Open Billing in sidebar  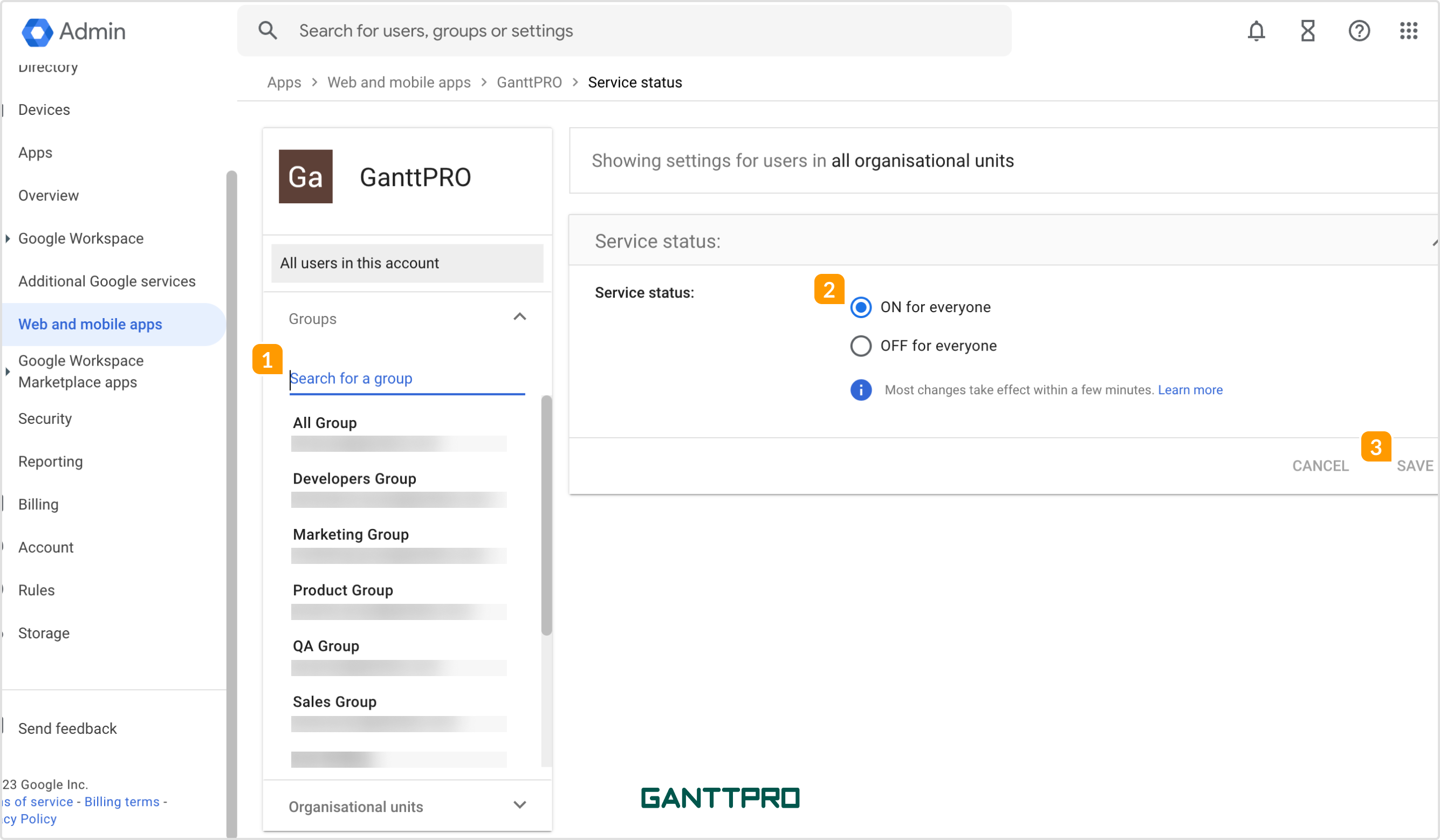pyautogui.click(x=38, y=505)
